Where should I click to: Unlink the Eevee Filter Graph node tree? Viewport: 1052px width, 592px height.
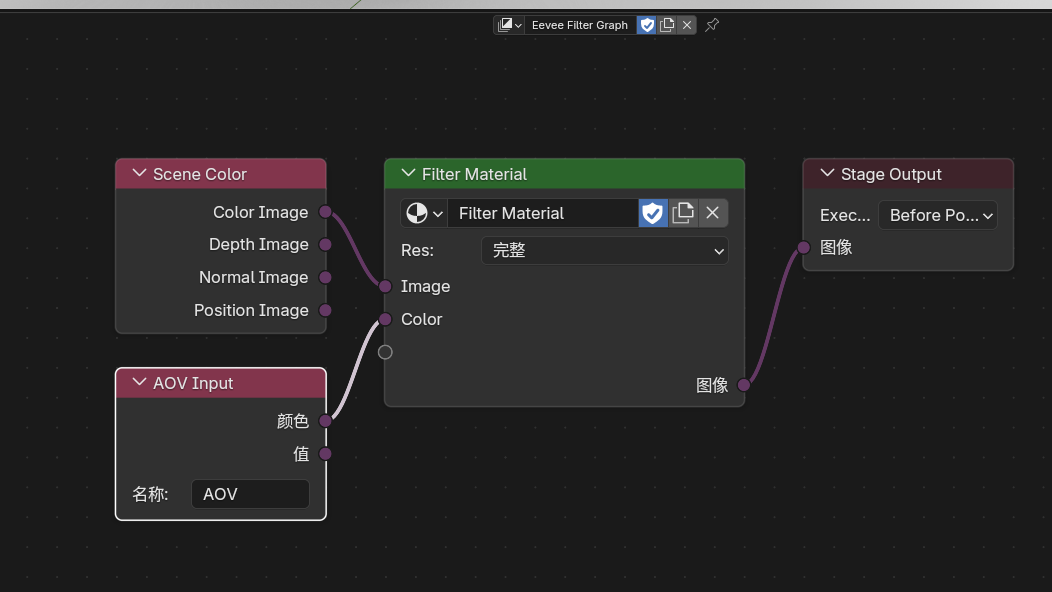pos(686,25)
